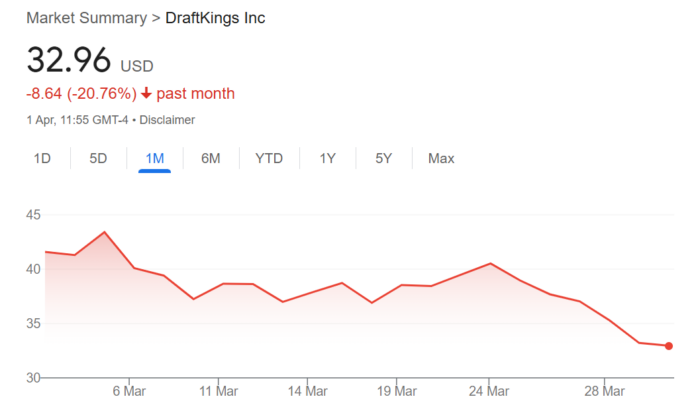Screen dimensions: 700x413
Task: Switch to the 5D range tab
Action: 98,158
